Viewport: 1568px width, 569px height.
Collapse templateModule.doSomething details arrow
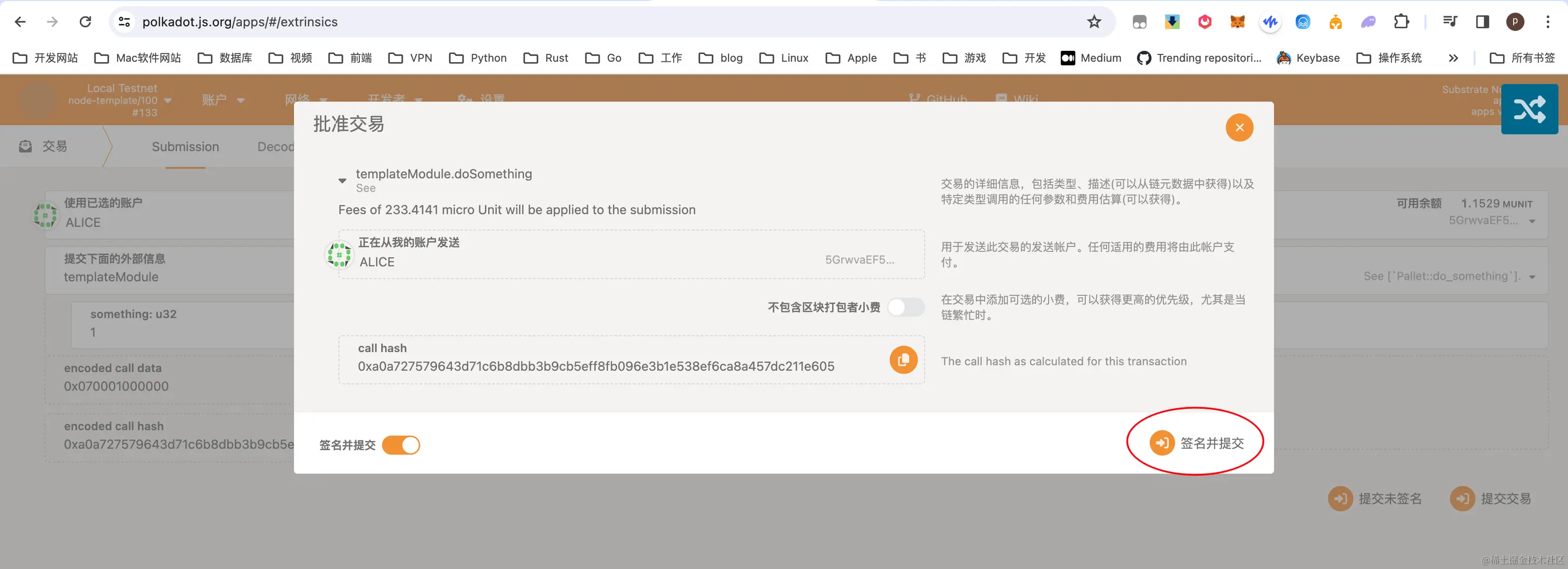pos(342,181)
